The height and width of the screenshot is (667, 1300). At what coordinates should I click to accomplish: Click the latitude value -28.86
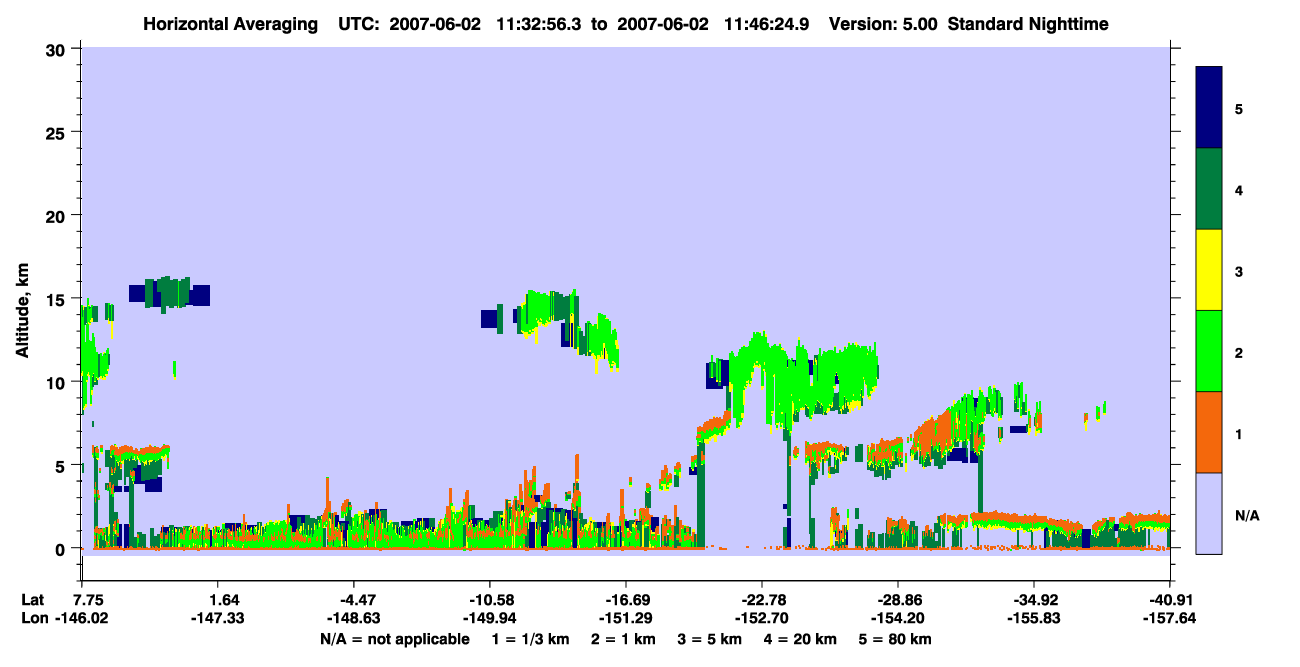(x=898, y=600)
